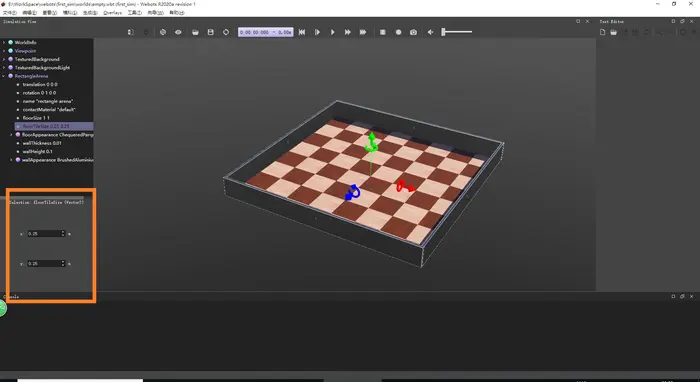Toggle sound mute speaker icon
This screenshot has width=700, height=382.
point(430,32)
